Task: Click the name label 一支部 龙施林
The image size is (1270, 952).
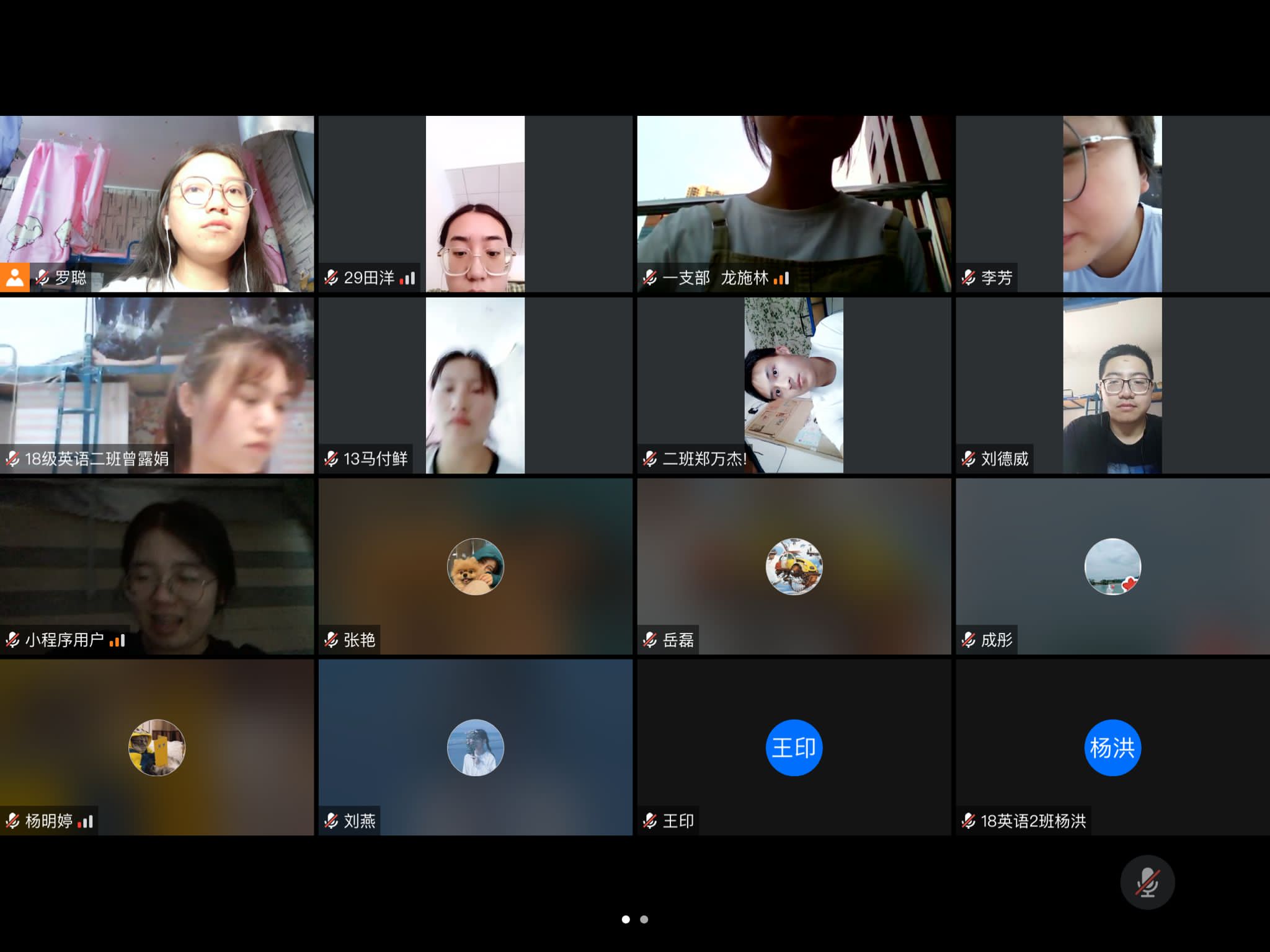Action: click(x=715, y=277)
